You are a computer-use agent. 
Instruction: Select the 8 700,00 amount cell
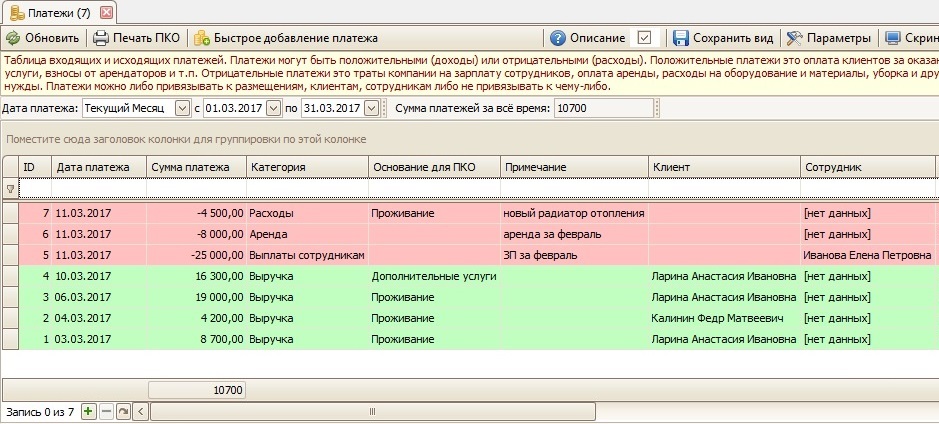(196, 339)
